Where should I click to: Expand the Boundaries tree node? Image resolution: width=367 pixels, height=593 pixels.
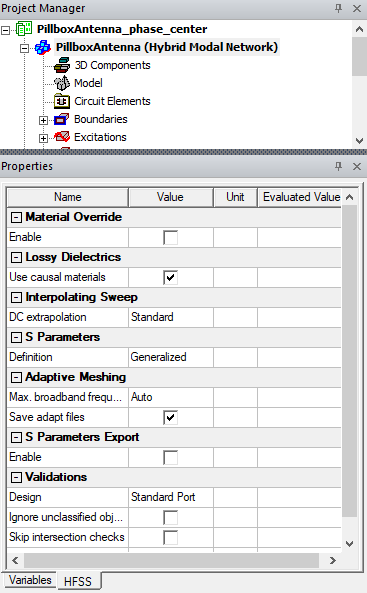tap(44, 120)
